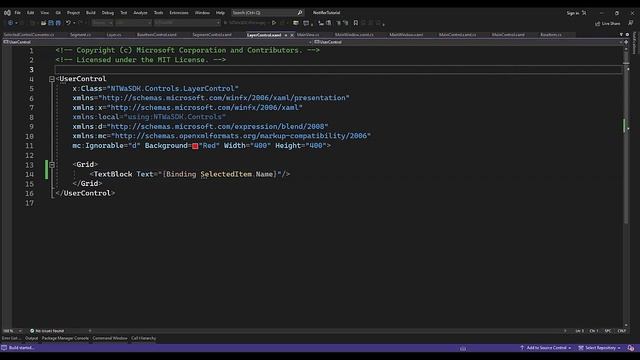Open the startup project dropdown
Screen dimensions: 640x360
coord(187,23)
